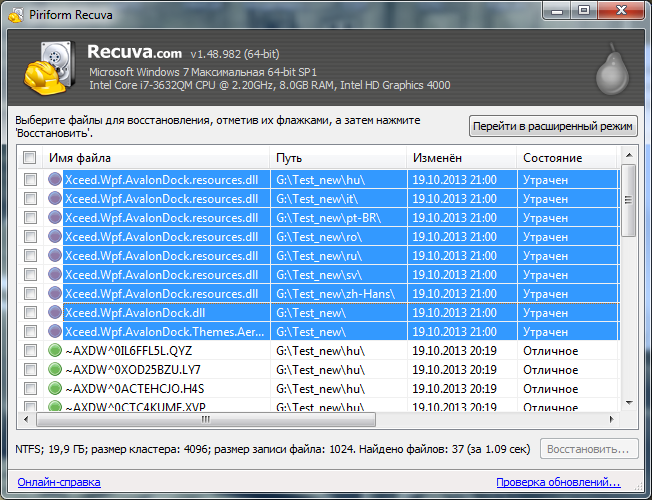Click horizontal scrollbar left arrow
Image resolution: width=652 pixels, height=500 pixels.
26,419
